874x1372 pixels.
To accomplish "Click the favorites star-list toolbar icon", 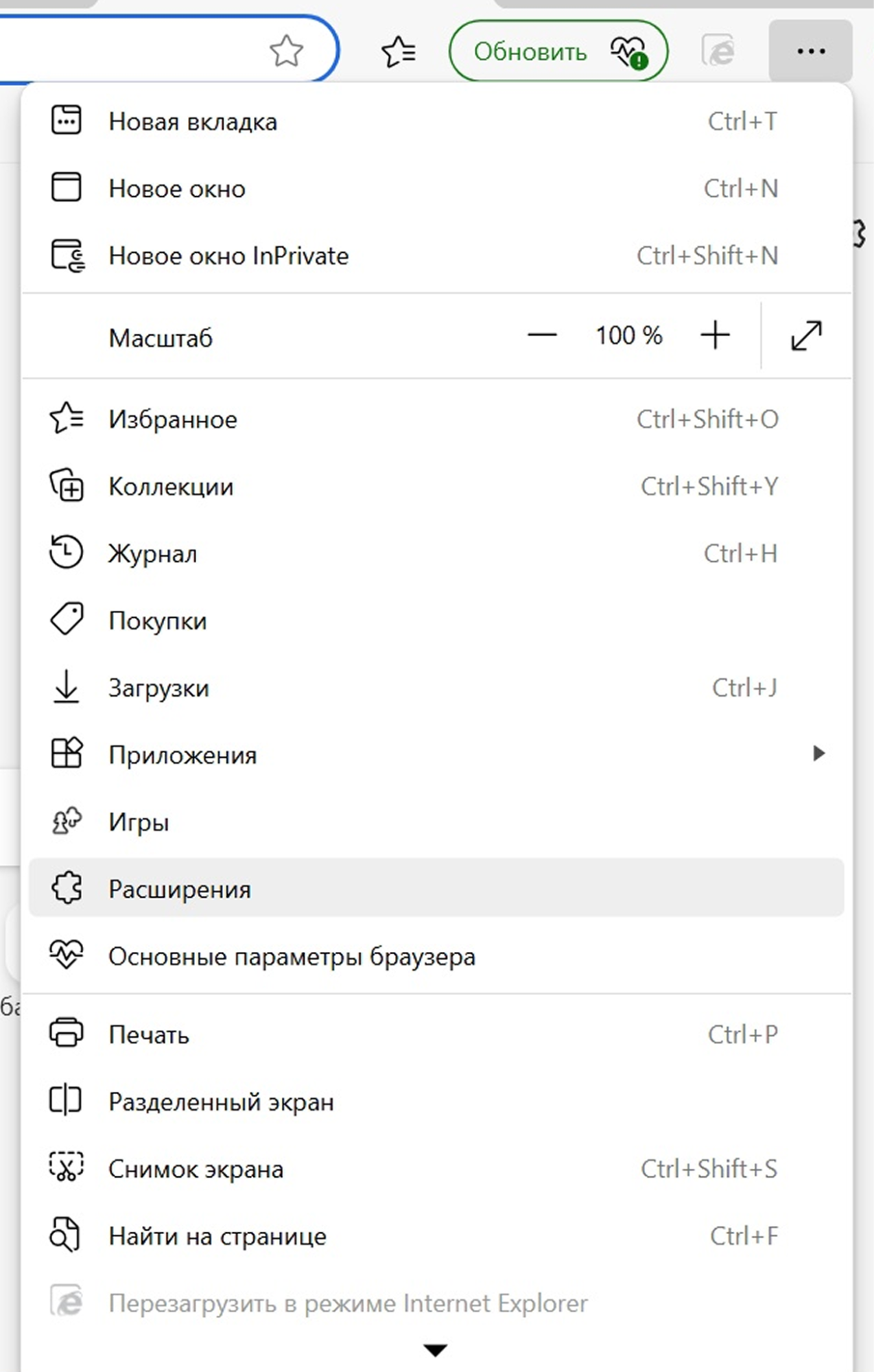I will (x=399, y=51).
